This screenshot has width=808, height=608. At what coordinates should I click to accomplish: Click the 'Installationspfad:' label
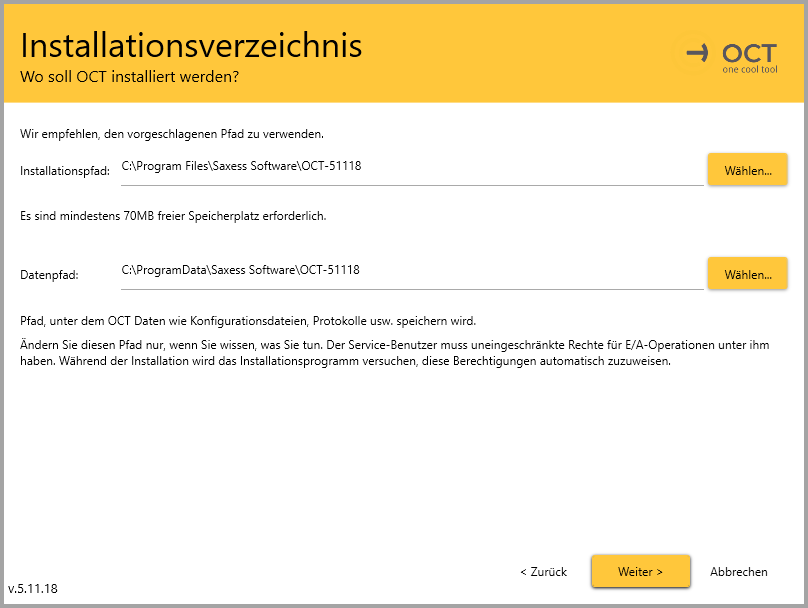(x=65, y=171)
